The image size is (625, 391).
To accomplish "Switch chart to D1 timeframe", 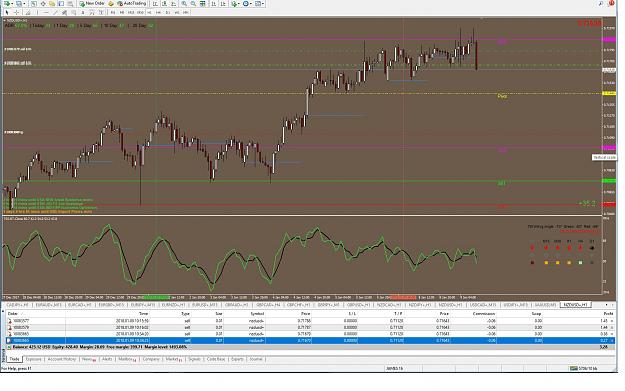I will click(x=167, y=12).
